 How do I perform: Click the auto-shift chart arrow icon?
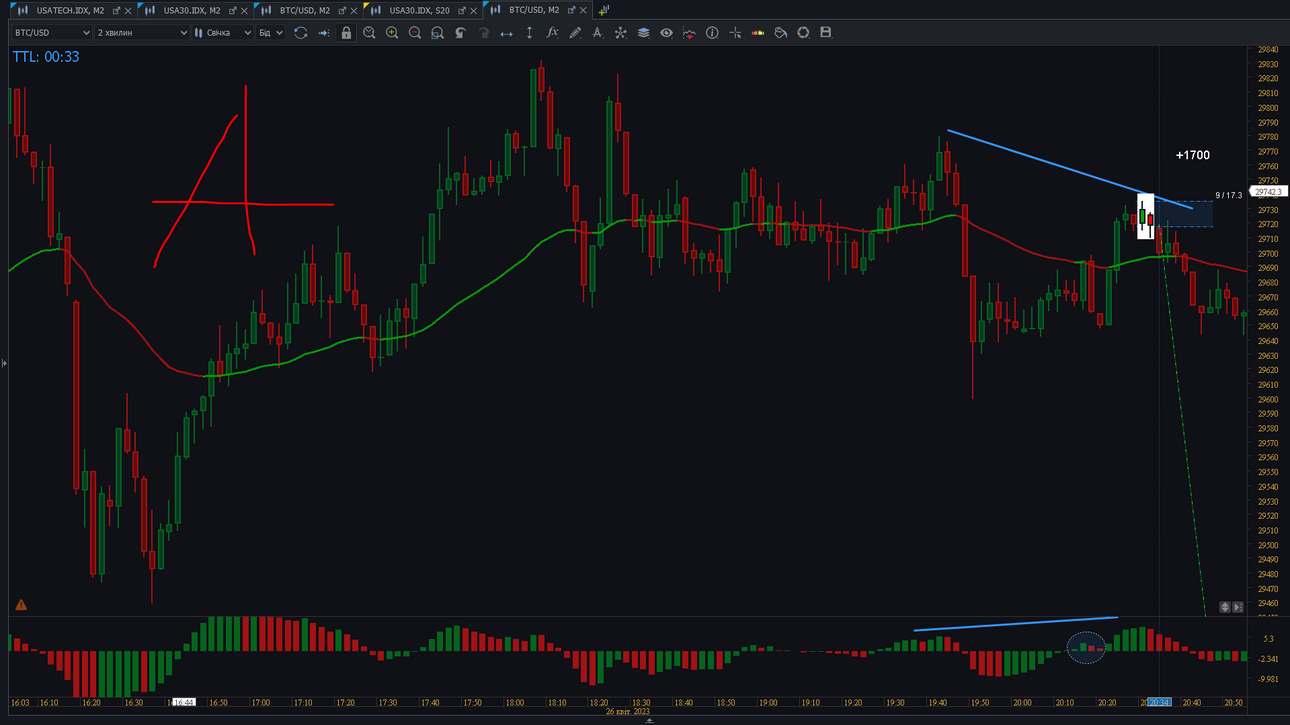coord(323,33)
